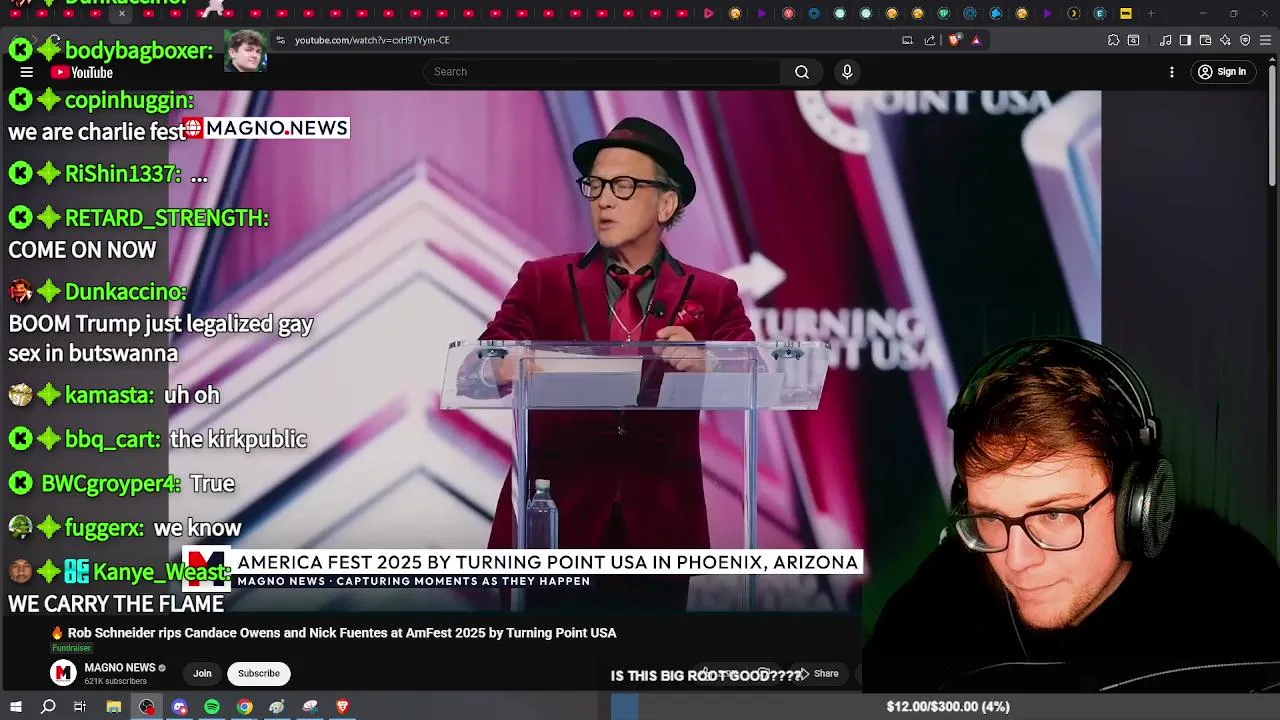Open OBS Studio from the taskbar
This screenshot has height=720, width=1280.
[147, 707]
